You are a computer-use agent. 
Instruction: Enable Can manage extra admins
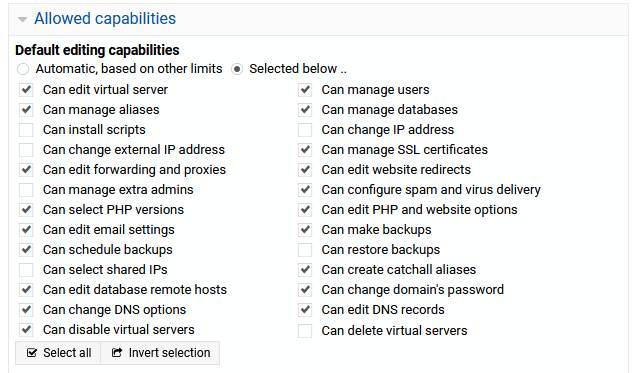pyautogui.click(x=26, y=190)
